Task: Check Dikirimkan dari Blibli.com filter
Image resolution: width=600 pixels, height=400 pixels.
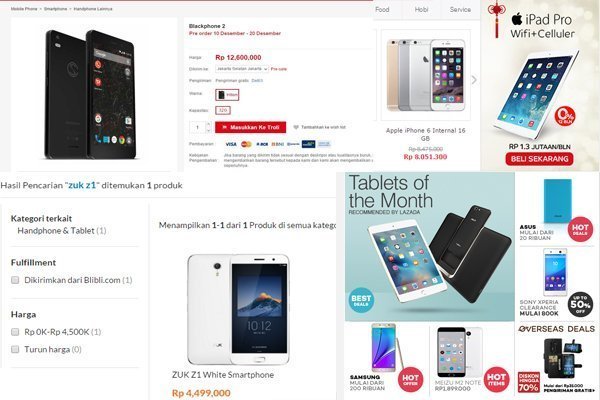Action: pyautogui.click(x=15, y=280)
